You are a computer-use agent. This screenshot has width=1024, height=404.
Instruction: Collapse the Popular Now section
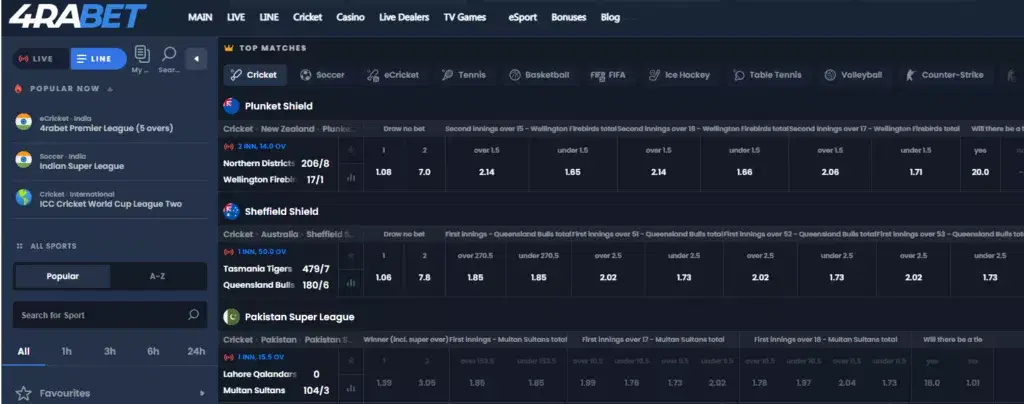(x=110, y=89)
